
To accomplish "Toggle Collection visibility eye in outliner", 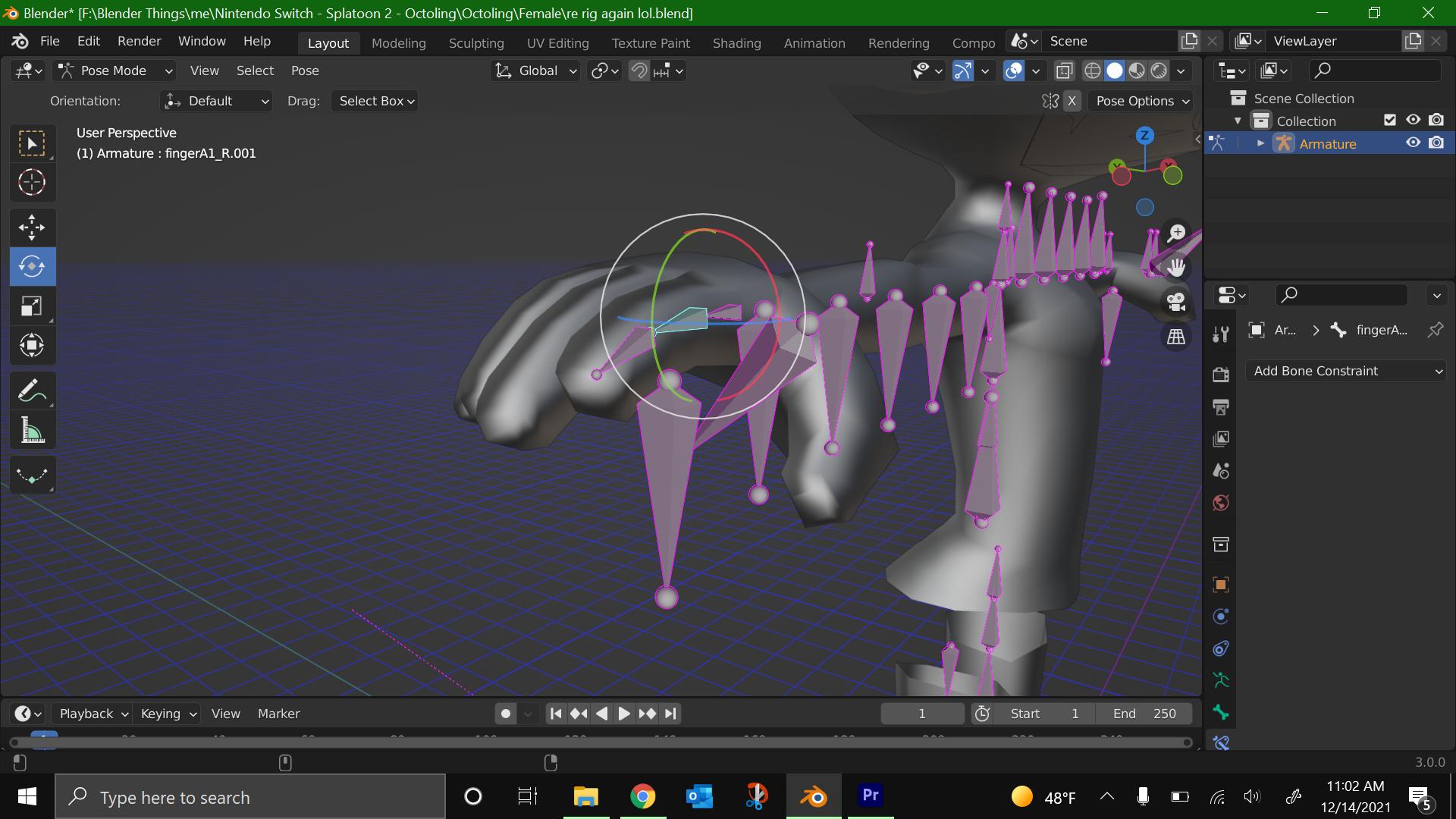I will 1413,120.
